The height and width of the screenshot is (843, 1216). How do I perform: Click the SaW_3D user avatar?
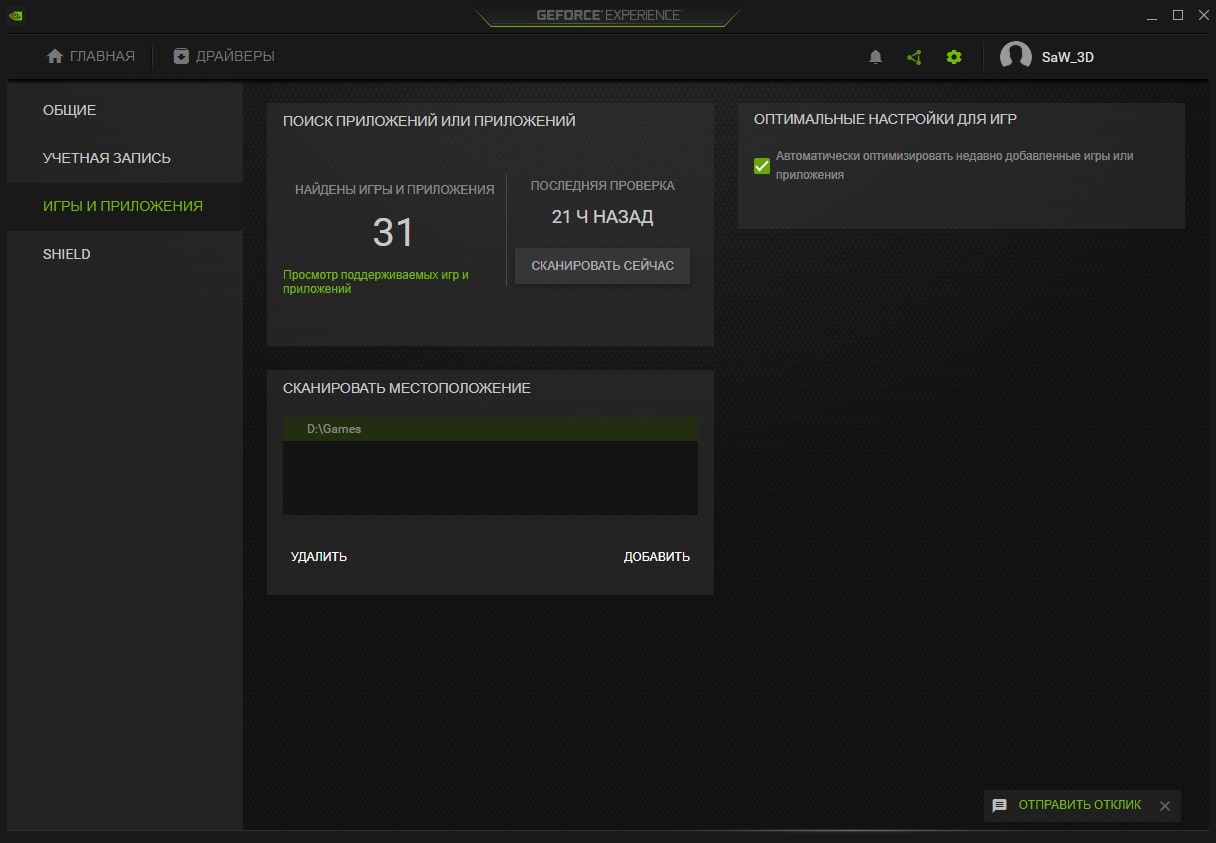(x=1016, y=57)
